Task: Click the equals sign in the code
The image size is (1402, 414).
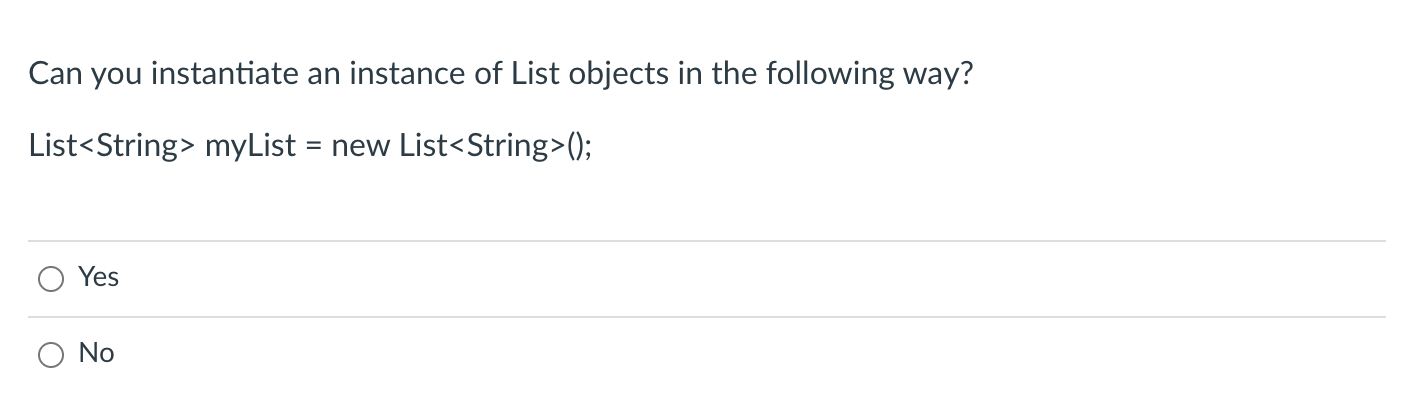Action: 314,148
